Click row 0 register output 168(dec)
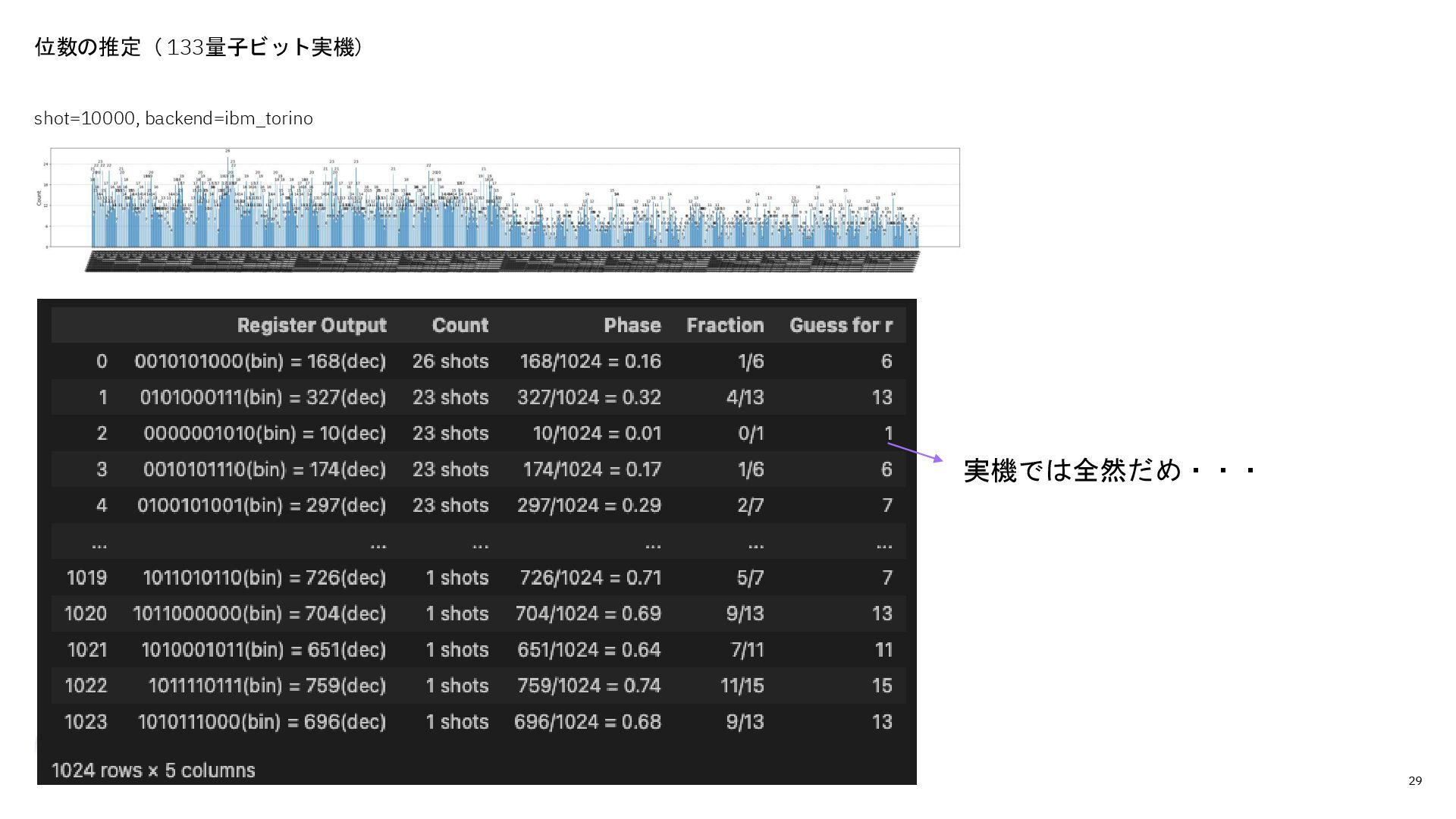This screenshot has height=819, width=1456. tap(260, 361)
